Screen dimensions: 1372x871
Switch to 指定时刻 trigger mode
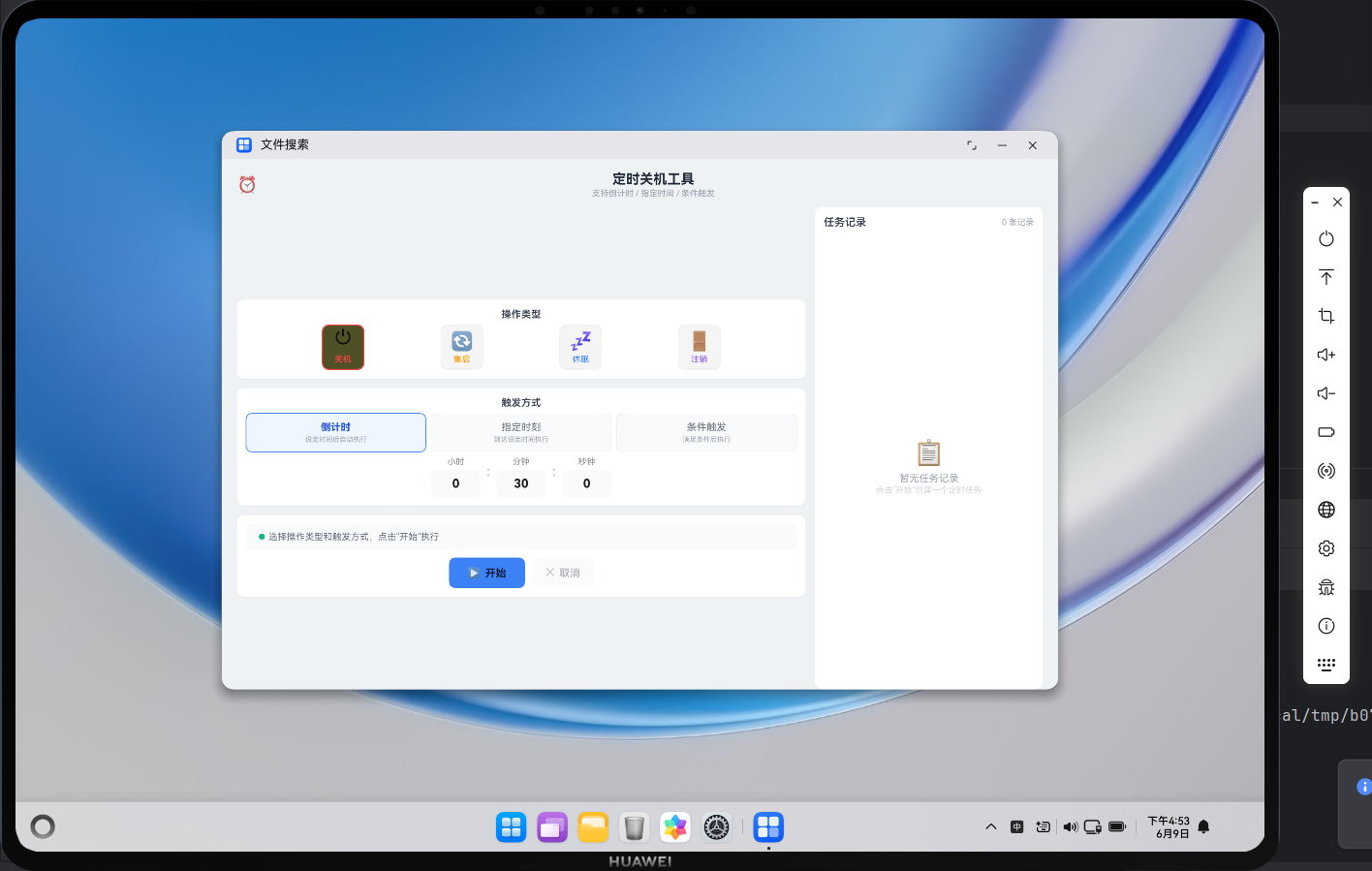521,432
